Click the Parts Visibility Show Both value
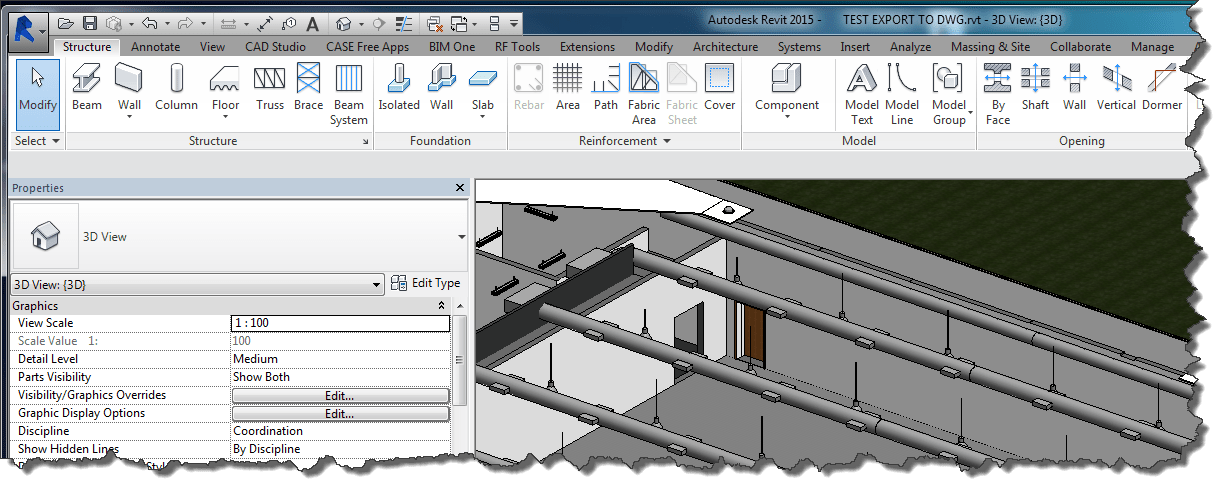1228x495 pixels. point(341,377)
